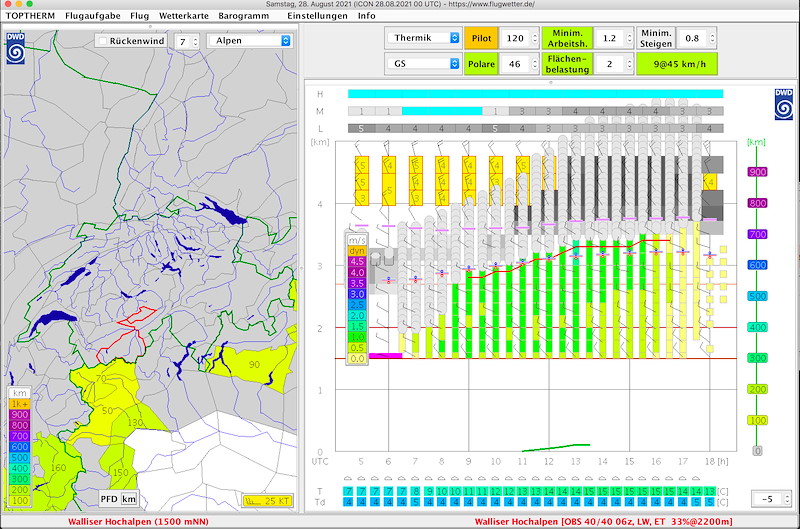This screenshot has height=529, width=800.
Task: Click the DWD logo on the map
Action: point(18,50)
